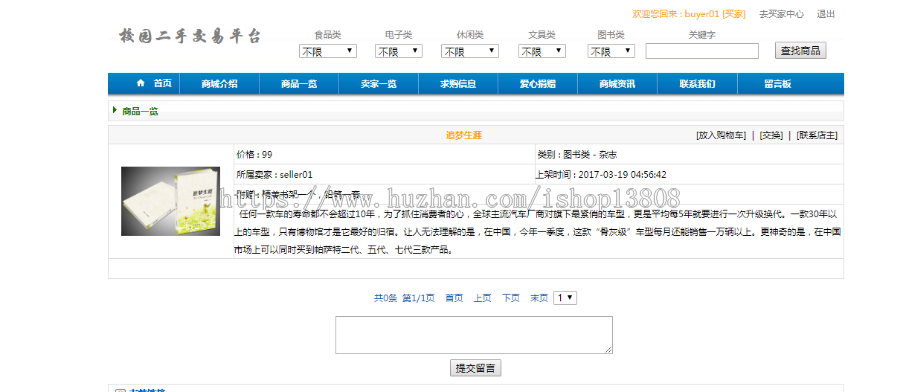900x392 pixels.
Task: Focus the comment message textarea
Action: click(474, 335)
